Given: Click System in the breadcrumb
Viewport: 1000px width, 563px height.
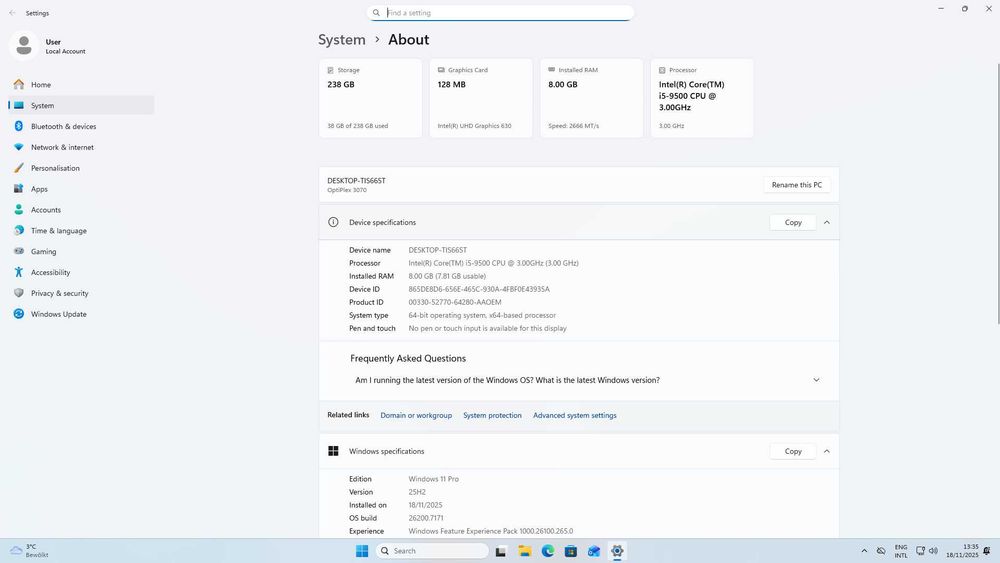Looking at the screenshot, I should point(342,40).
